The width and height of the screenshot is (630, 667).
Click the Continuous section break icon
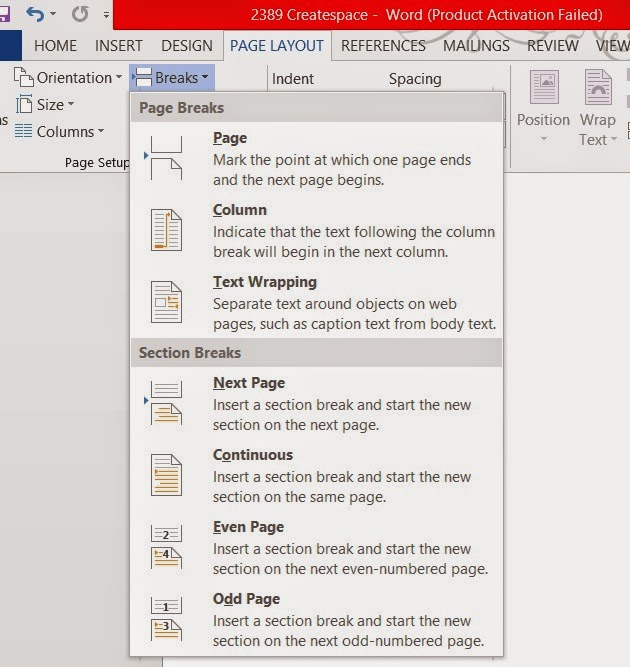tap(166, 475)
